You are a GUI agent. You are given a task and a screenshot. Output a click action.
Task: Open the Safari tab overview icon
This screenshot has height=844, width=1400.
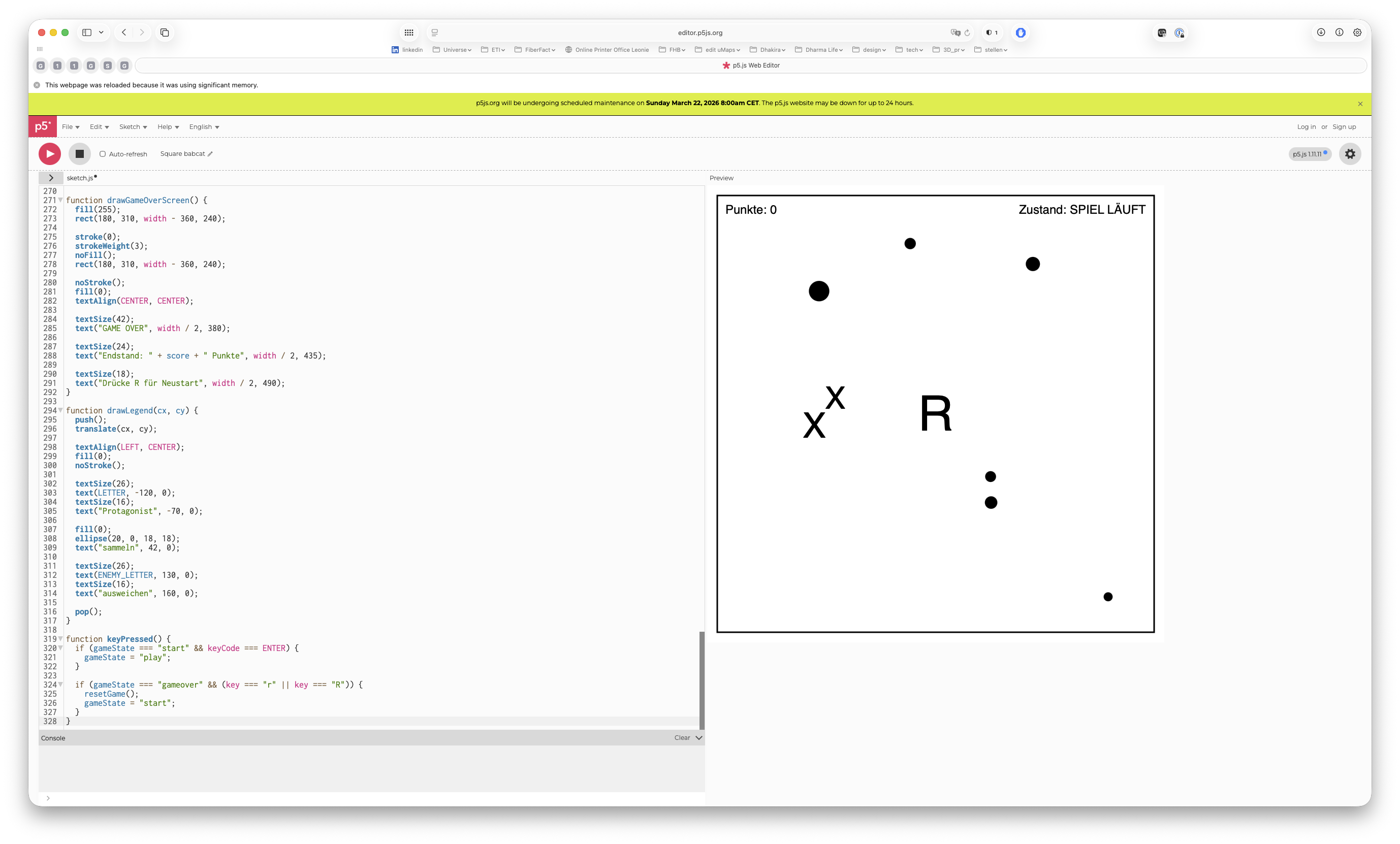pyautogui.click(x=165, y=33)
